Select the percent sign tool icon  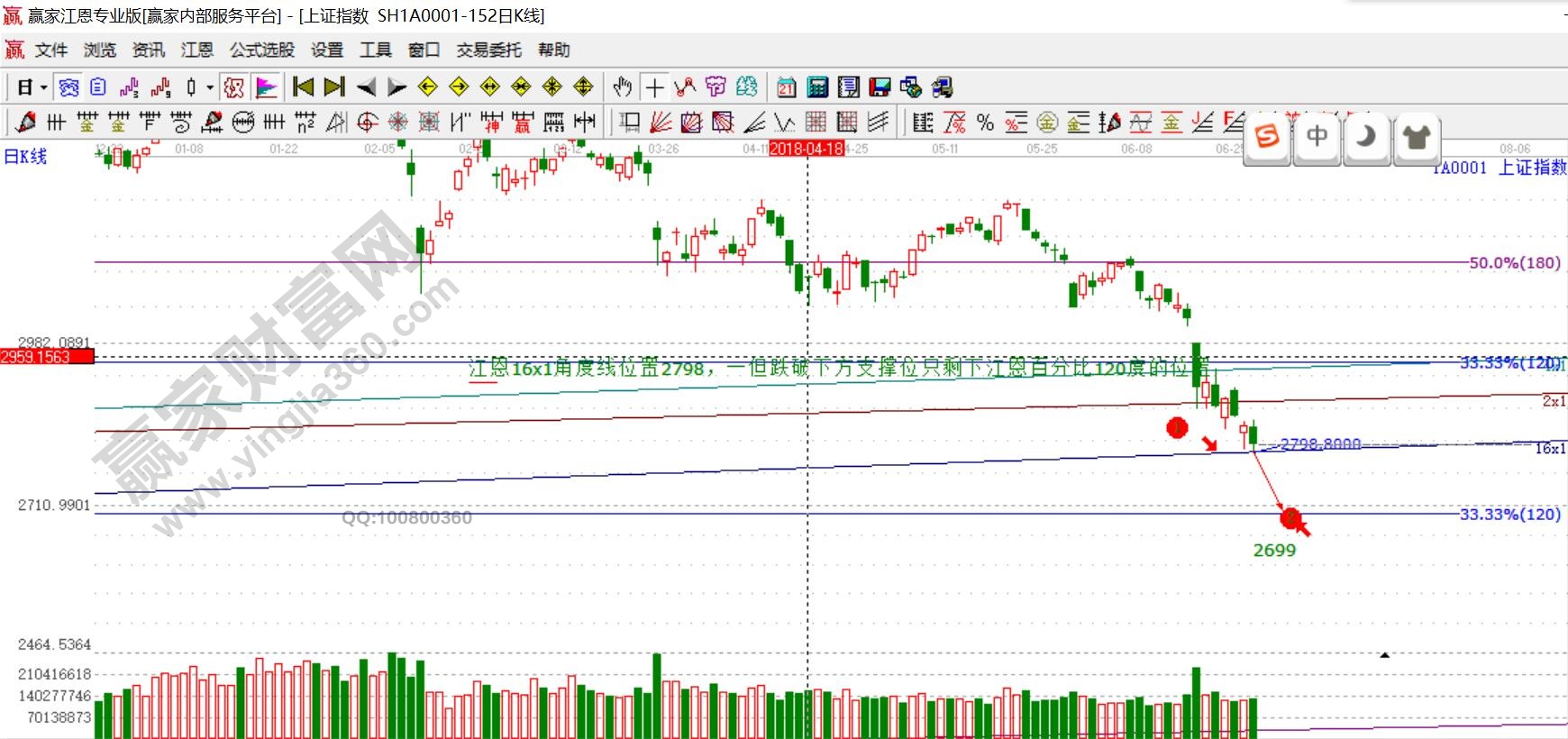985,123
